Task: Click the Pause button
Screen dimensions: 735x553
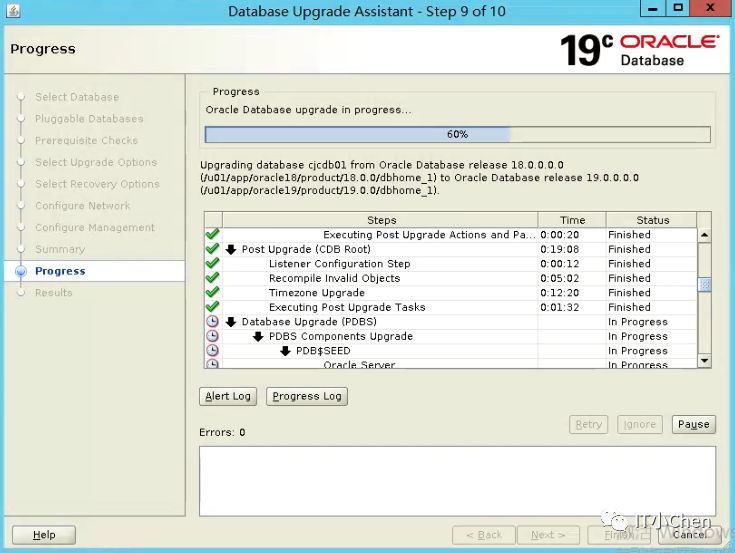Action: (693, 425)
